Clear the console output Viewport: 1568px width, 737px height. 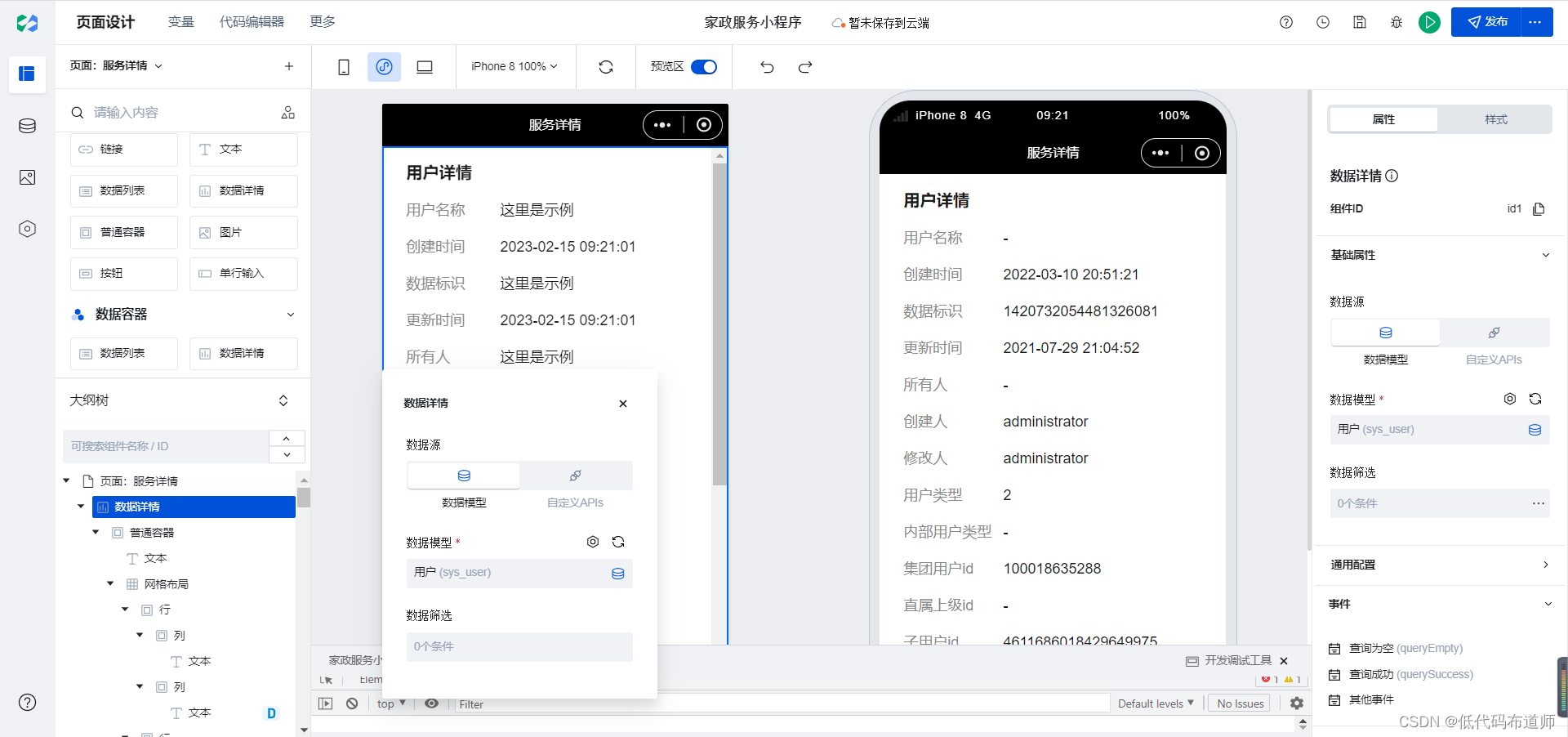tap(352, 703)
